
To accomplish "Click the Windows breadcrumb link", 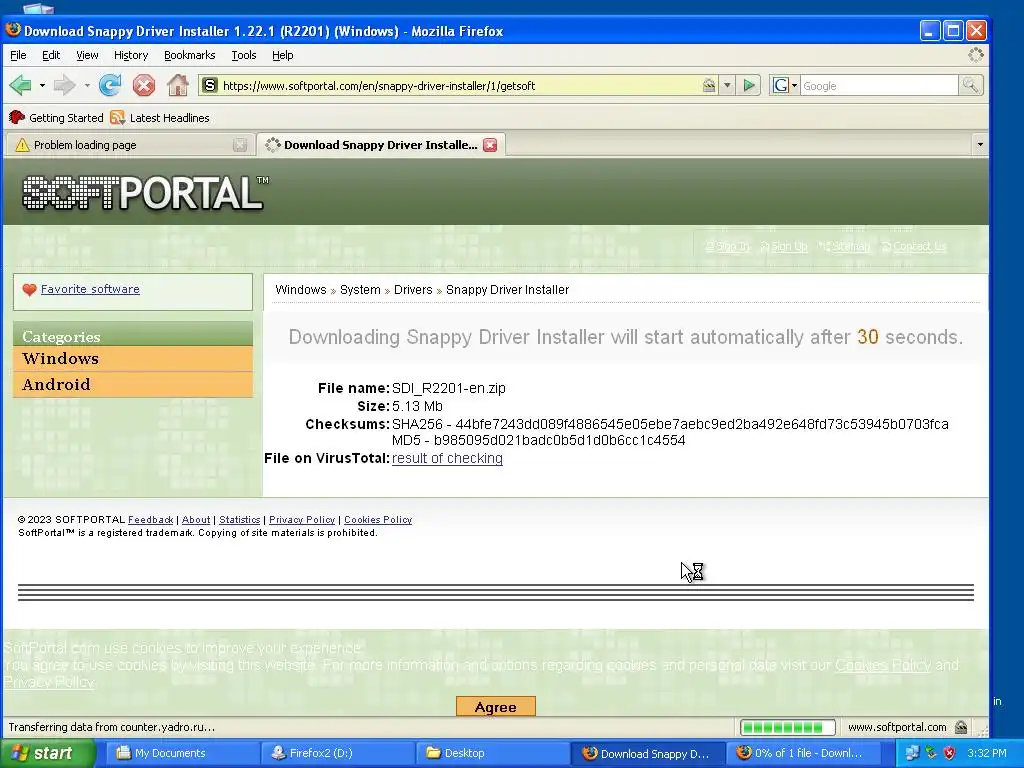I will tap(300, 289).
